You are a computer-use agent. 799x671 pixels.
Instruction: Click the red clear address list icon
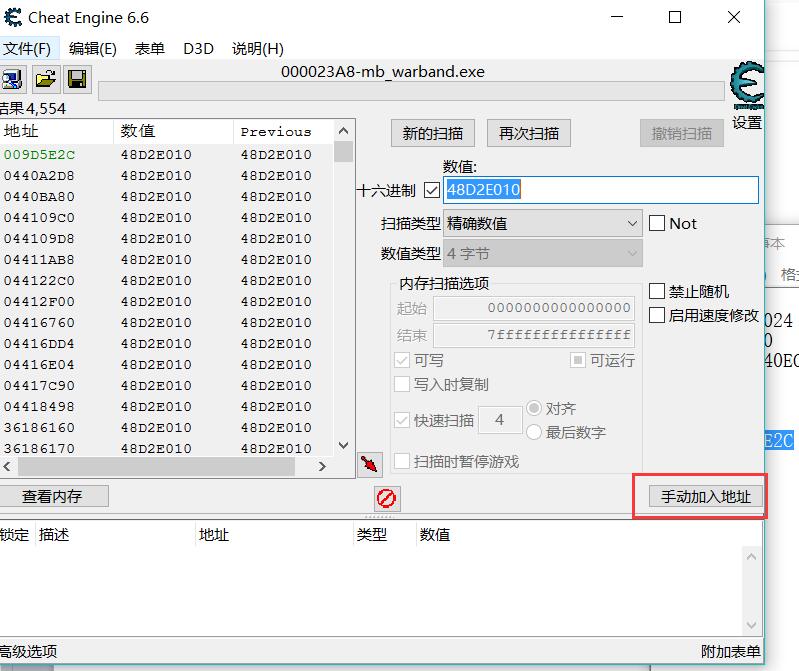tap(387, 498)
